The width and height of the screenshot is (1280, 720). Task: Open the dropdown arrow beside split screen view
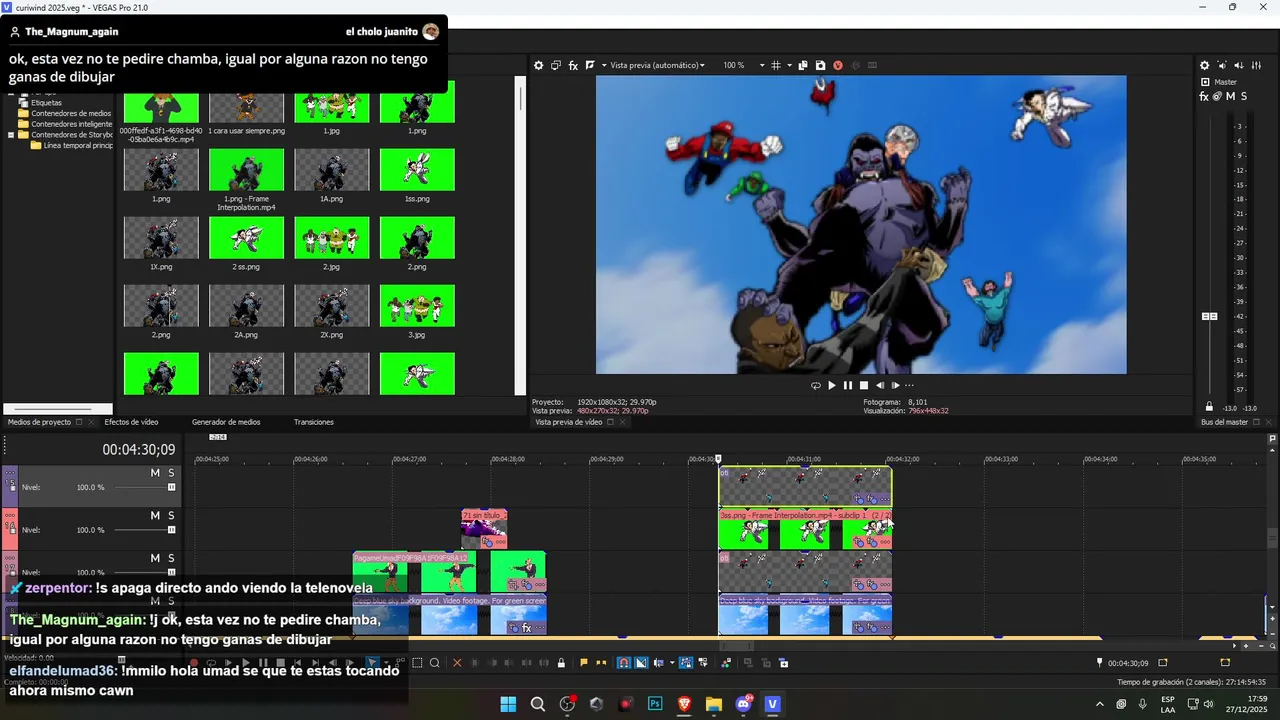click(603, 65)
